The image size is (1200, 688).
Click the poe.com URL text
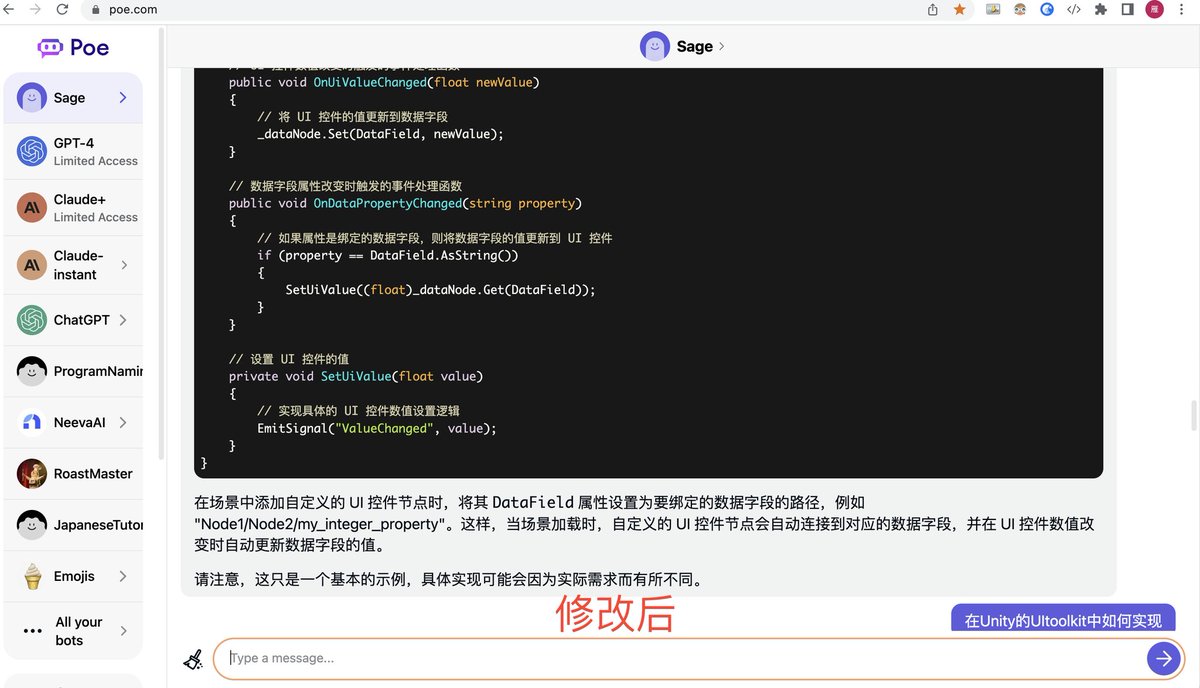click(131, 10)
